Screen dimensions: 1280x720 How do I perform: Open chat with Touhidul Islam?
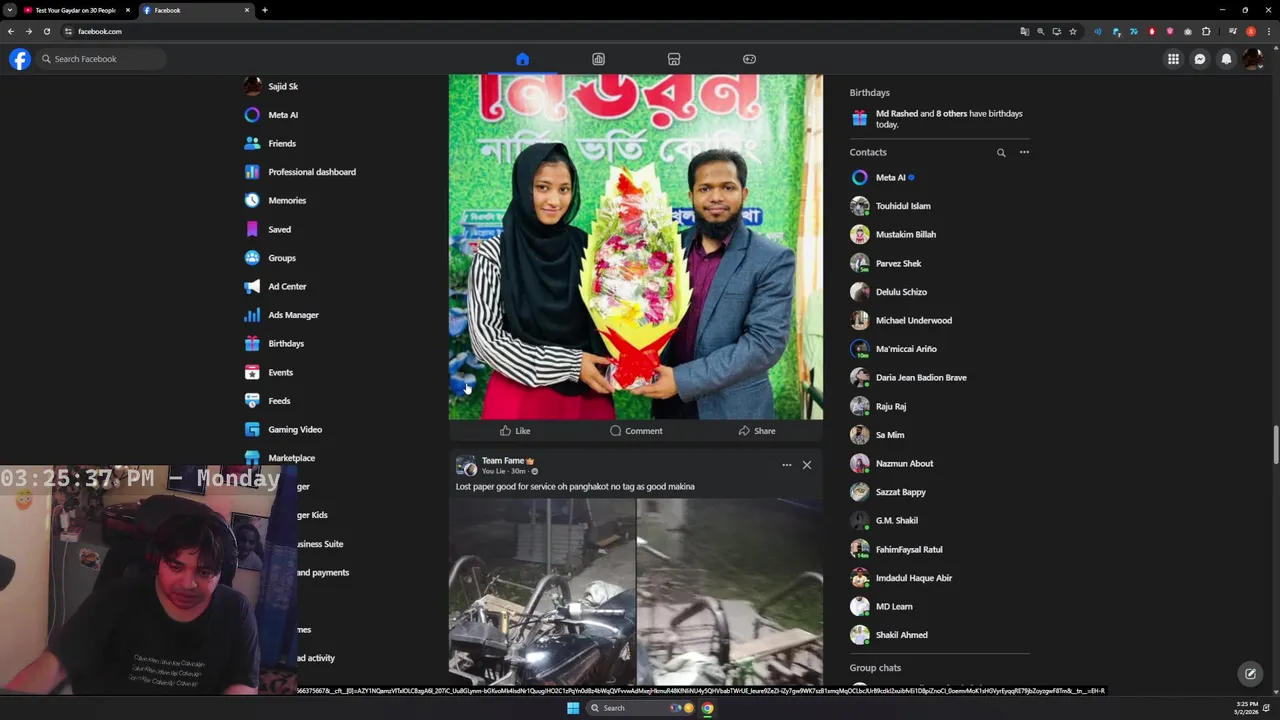click(940, 206)
